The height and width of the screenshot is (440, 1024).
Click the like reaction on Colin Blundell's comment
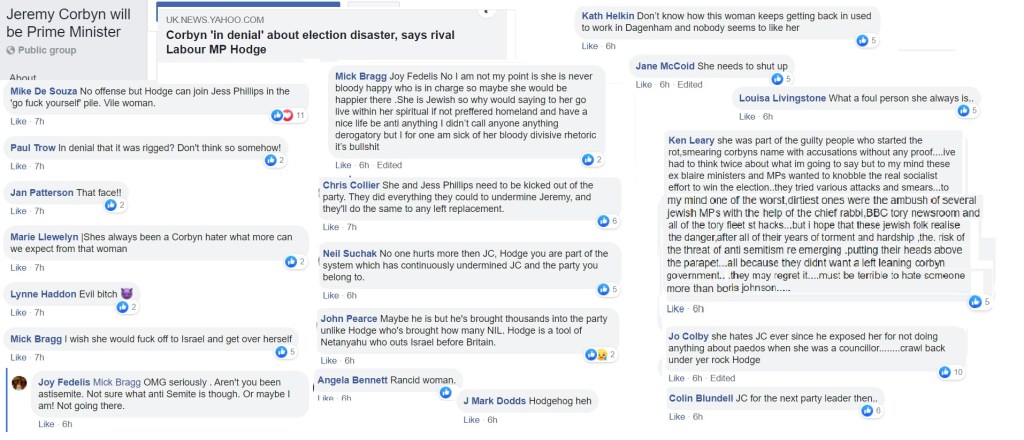(x=868, y=411)
